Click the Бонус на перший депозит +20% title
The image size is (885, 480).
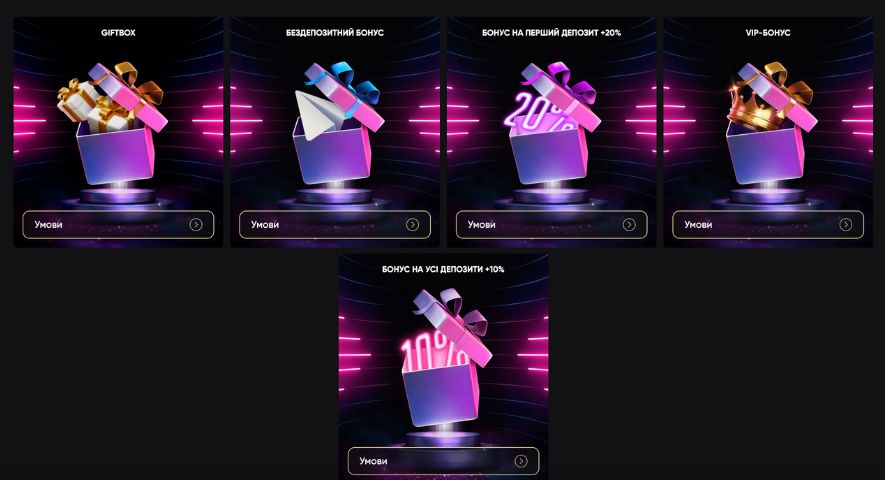click(551, 33)
